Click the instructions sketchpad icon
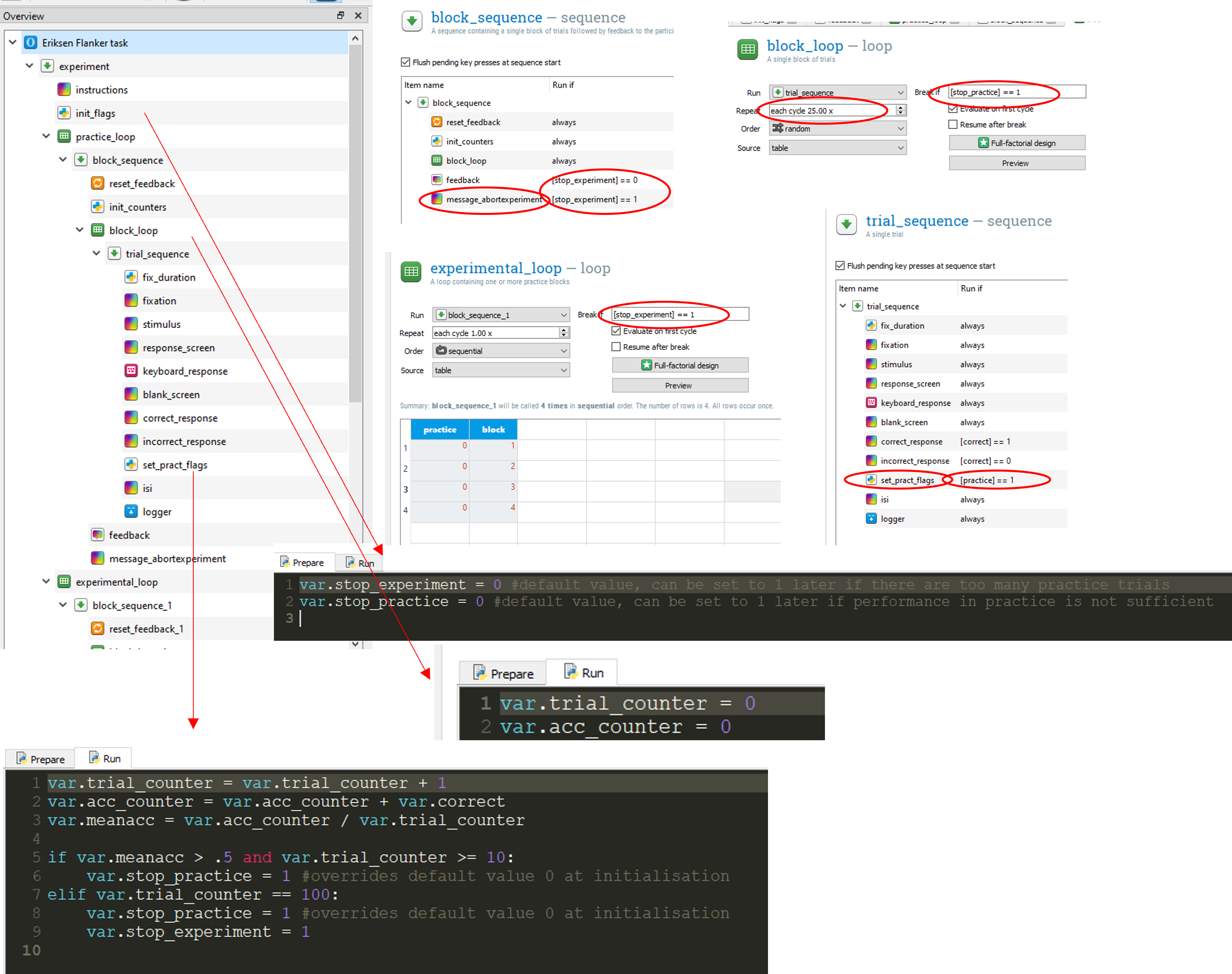 (65, 89)
